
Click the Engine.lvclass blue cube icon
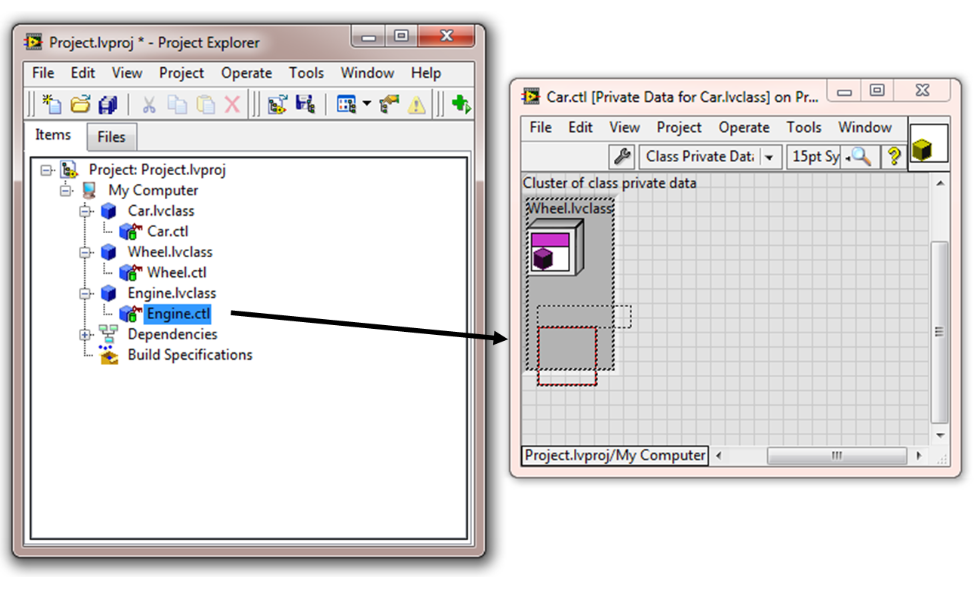coord(109,293)
